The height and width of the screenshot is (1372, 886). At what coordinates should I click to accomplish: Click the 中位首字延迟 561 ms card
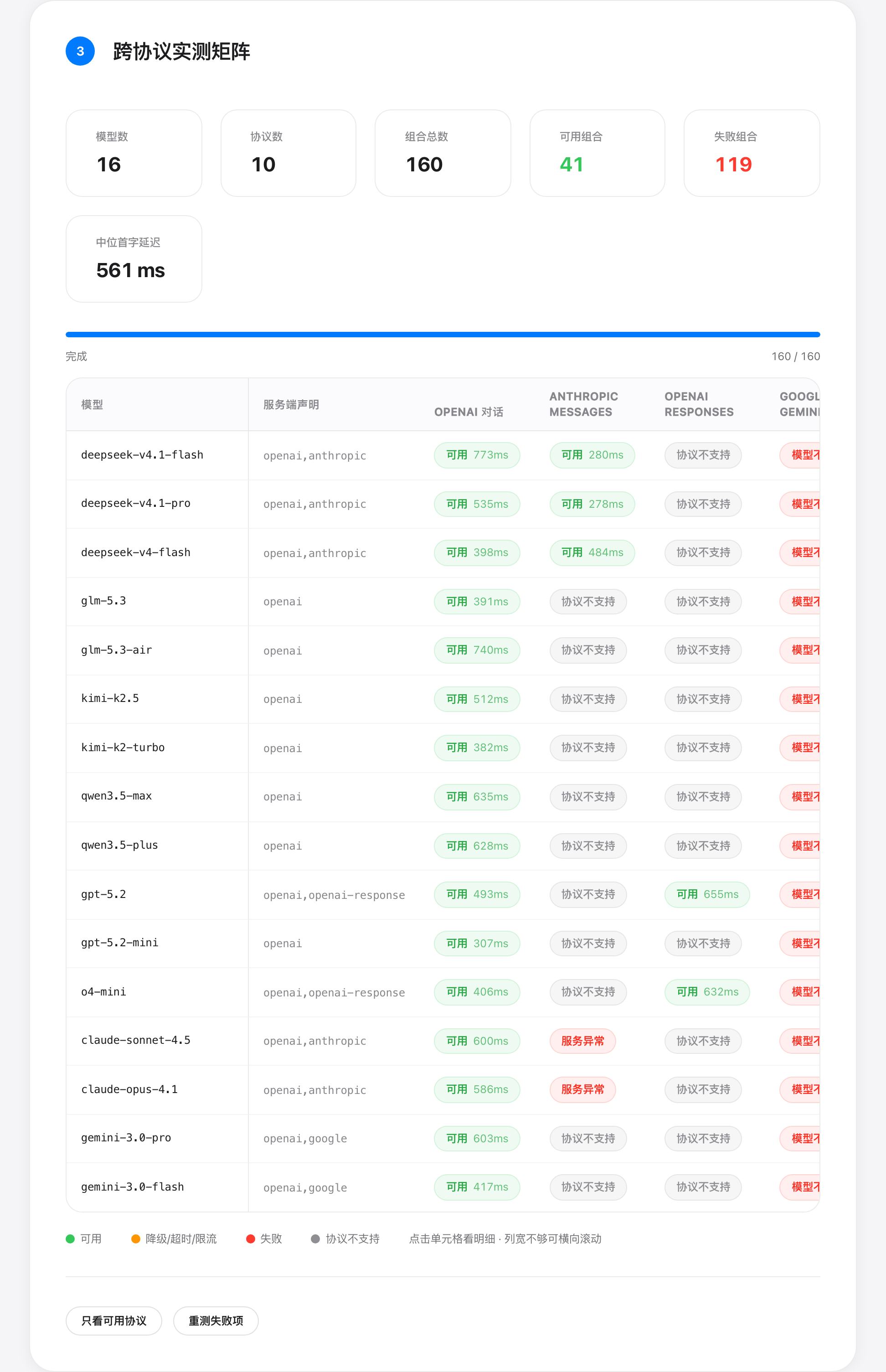(x=134, y=259)
